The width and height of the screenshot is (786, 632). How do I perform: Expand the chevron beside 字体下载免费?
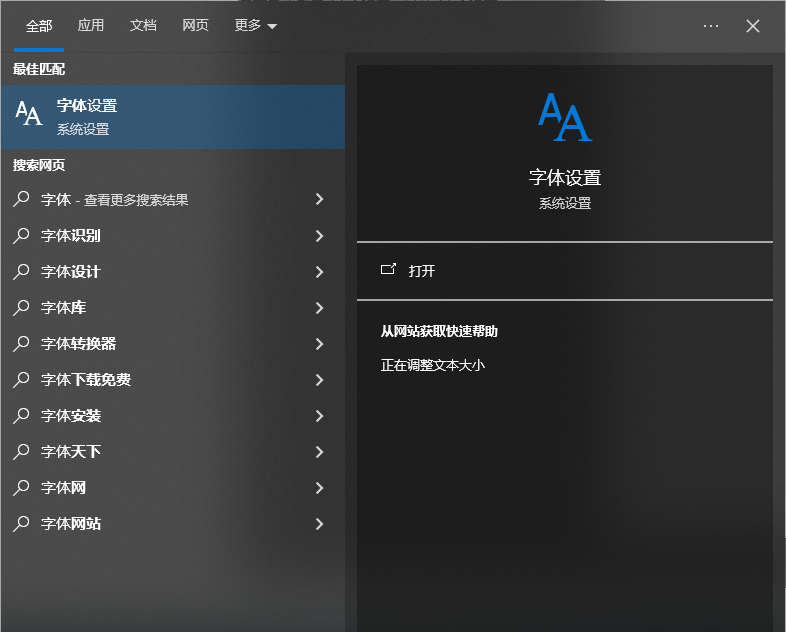click(319, 380)
